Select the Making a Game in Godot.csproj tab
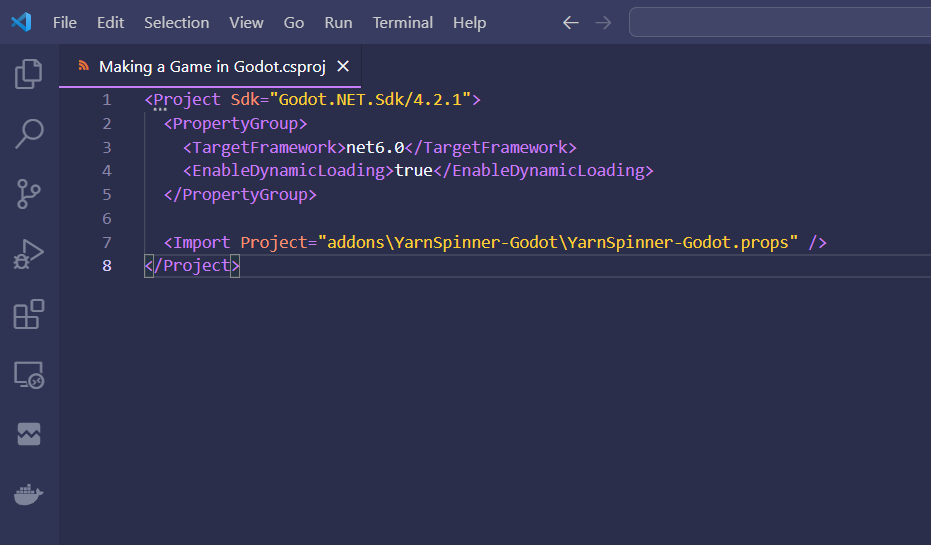Viewport: 931px width, 545px height. [x=210, y=67]
